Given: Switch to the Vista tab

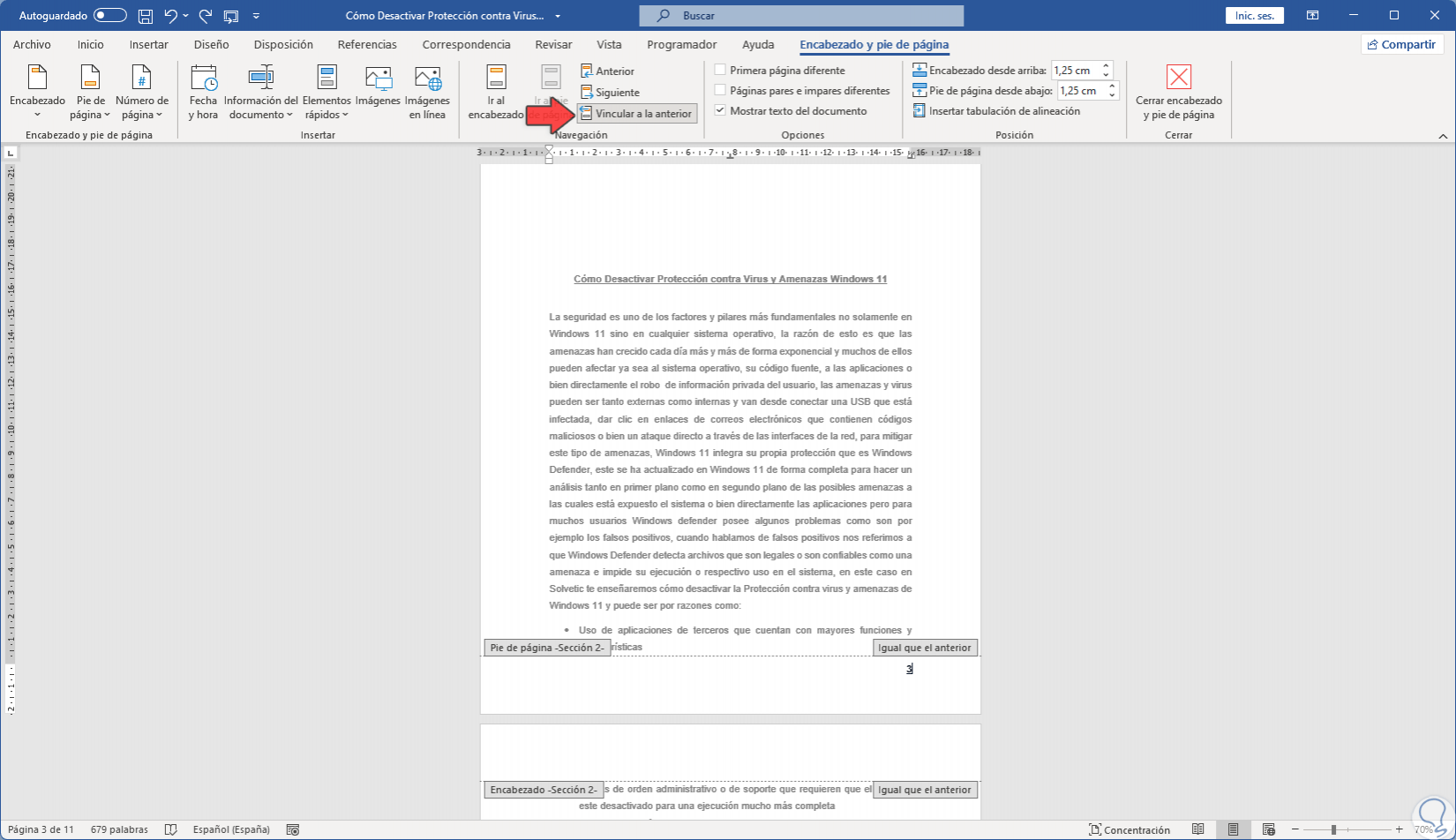Looking at the screenshot, I should tap(609, 44).
